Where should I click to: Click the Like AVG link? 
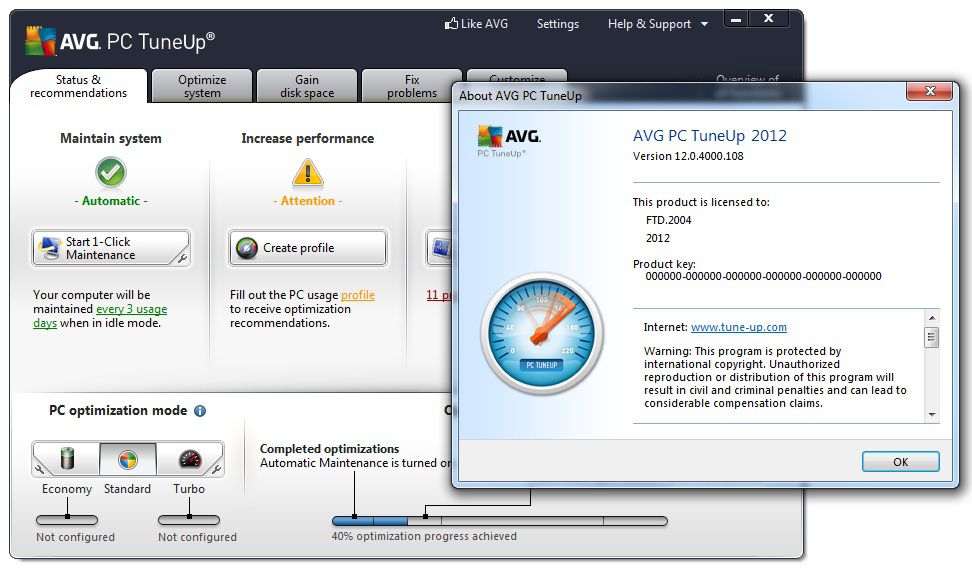pyautogui.click(x=476, y=24)
